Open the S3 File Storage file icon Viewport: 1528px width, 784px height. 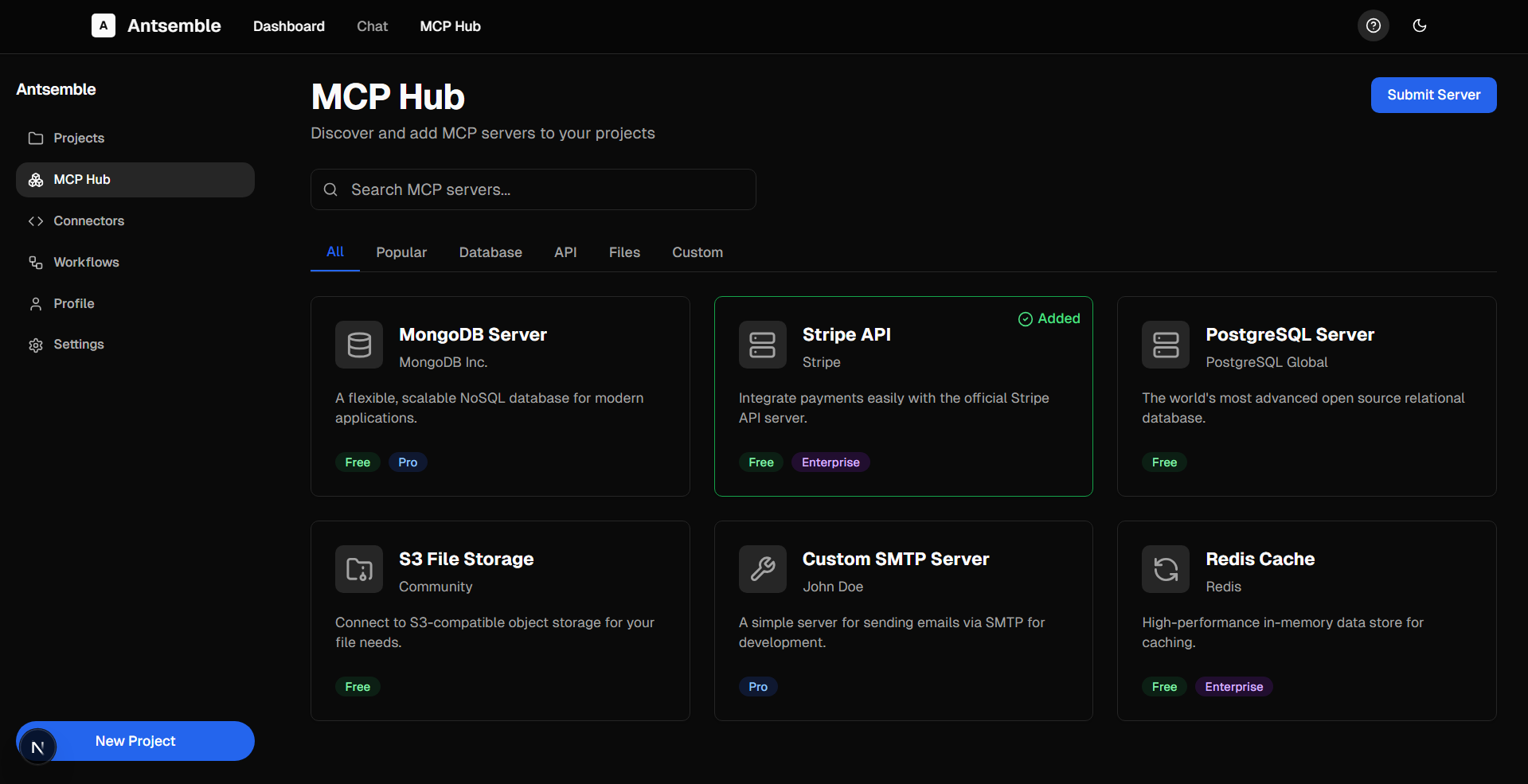click(359, 569)
